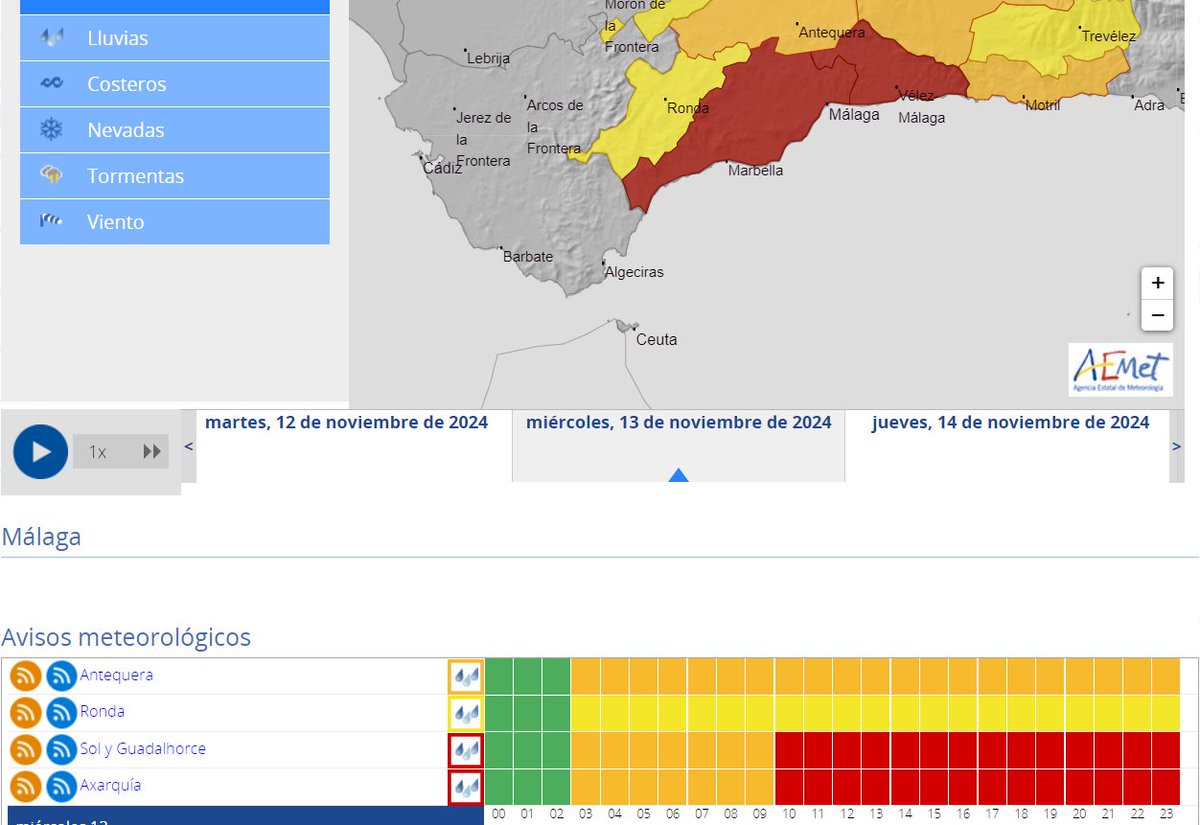1200x825 pixels.
Task: Zoom in on the map with the plus button
Action: point(1157,283)
